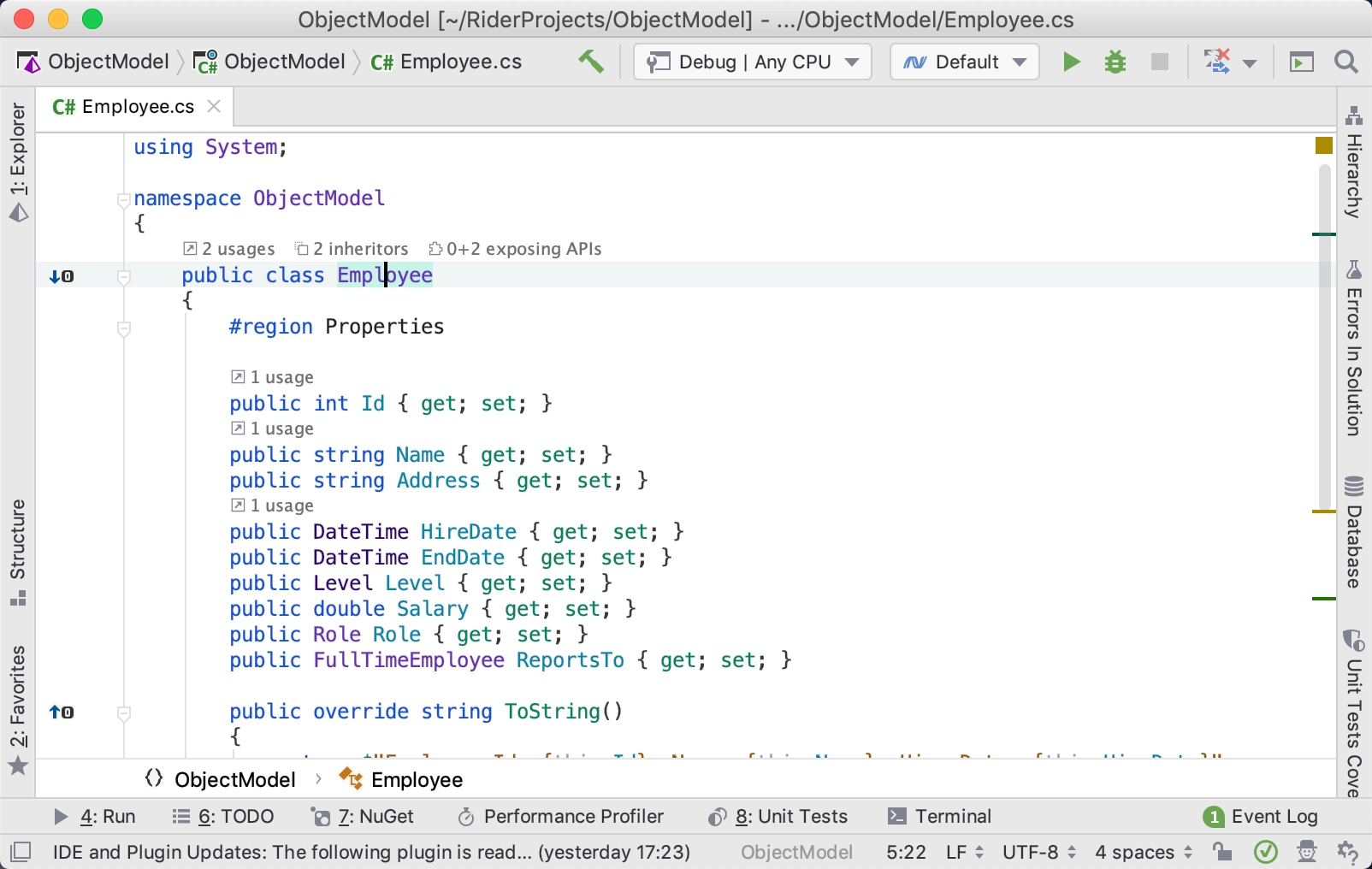1372x869 pixels.
Task: Open the 7: NuGet tool window
Action: 363,817
